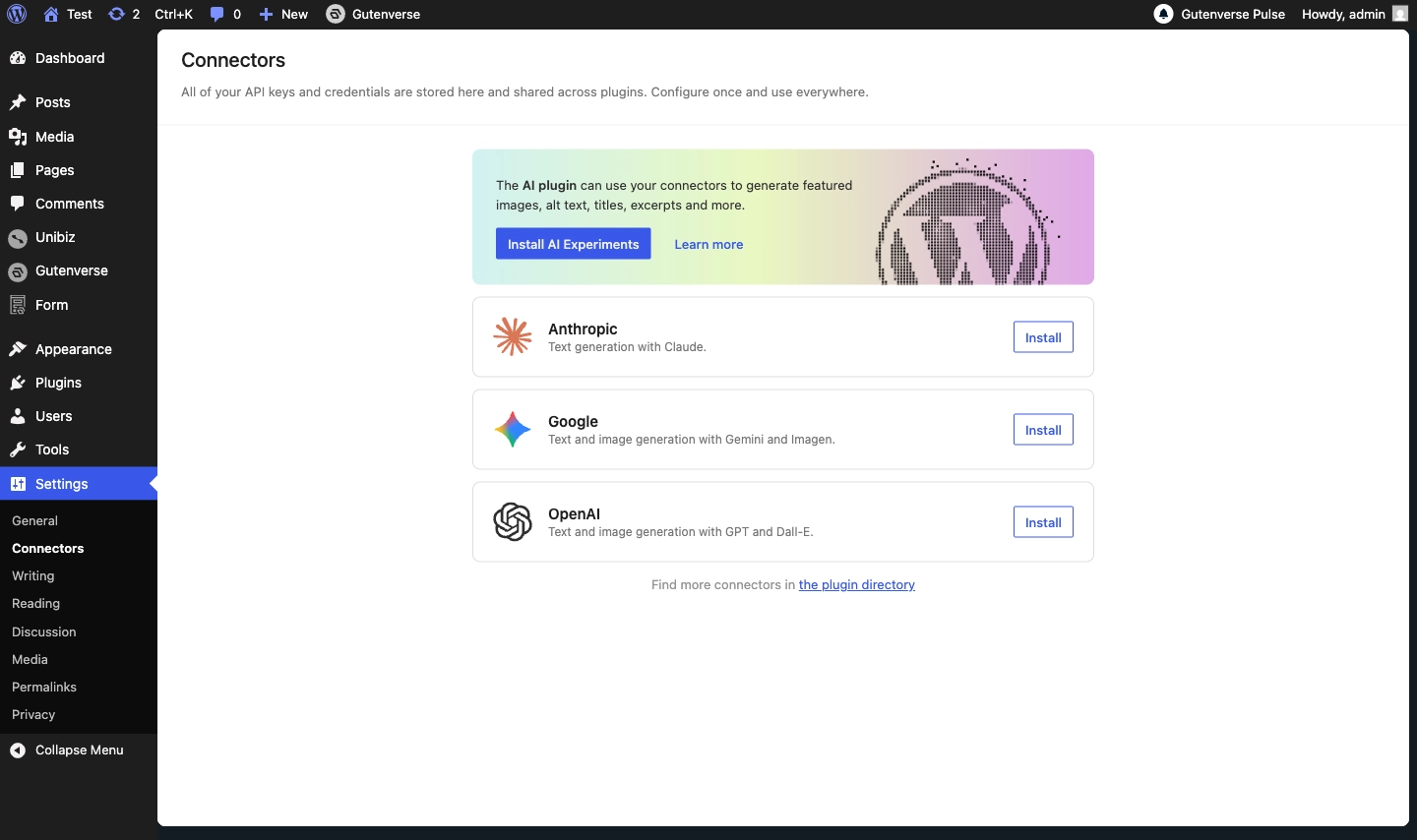1417x840 pixels.
Task: Click the Appearance paintbrush icon in sidebar
Action: 18,349
